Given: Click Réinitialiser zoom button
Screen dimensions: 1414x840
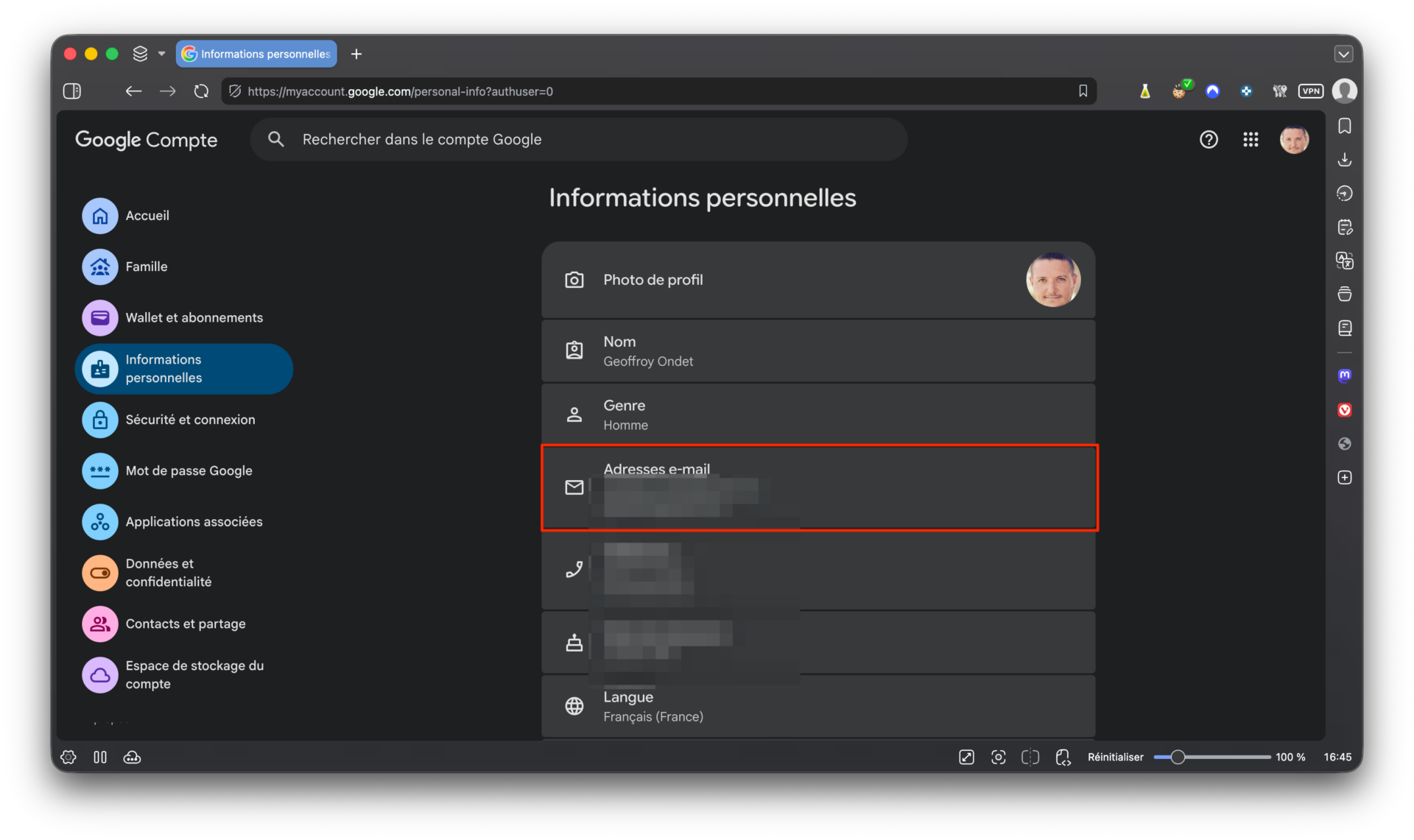Looking at the screenshot, I should pyautogui.click(x=1115, y=757).
